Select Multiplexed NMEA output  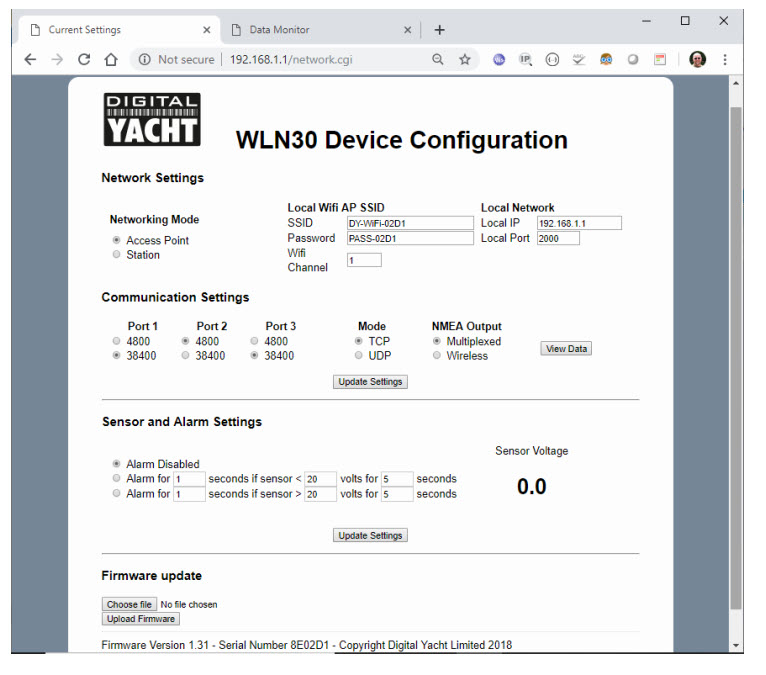[x=437, y=341]
